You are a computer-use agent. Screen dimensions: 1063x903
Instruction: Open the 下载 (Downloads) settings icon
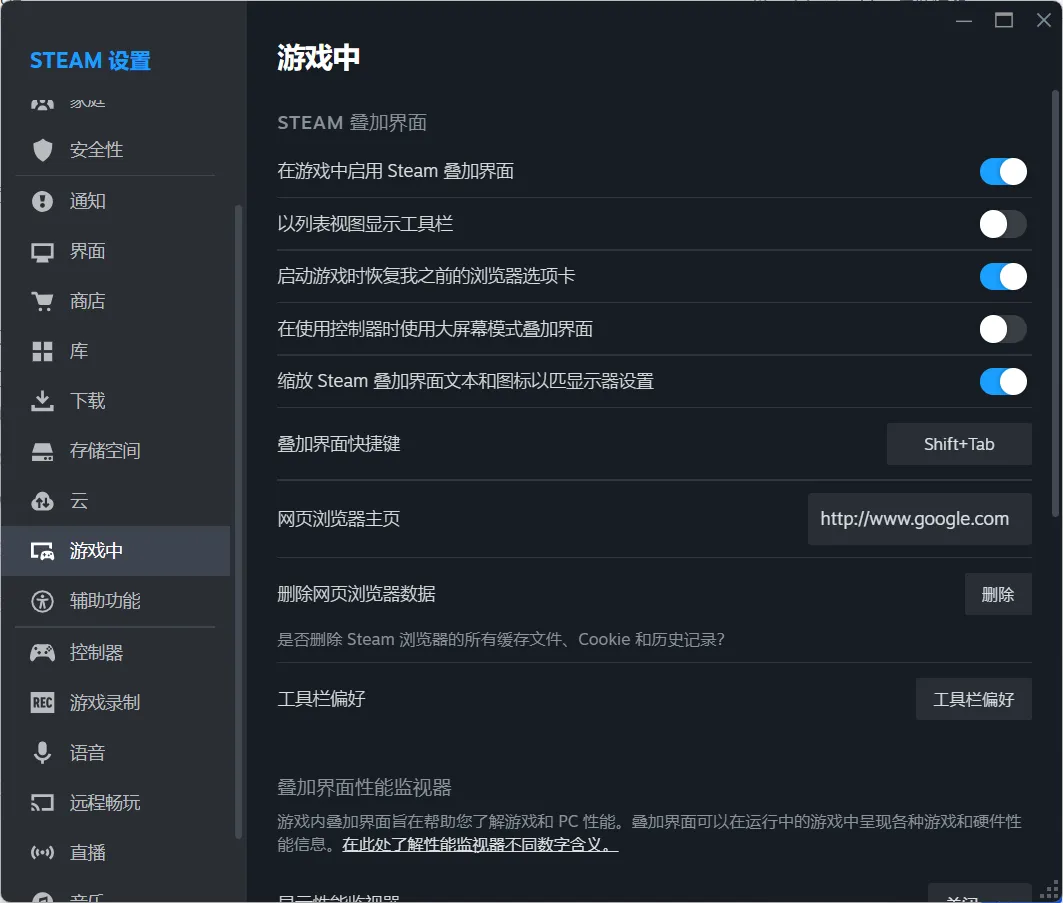click(x=41, y=401)
